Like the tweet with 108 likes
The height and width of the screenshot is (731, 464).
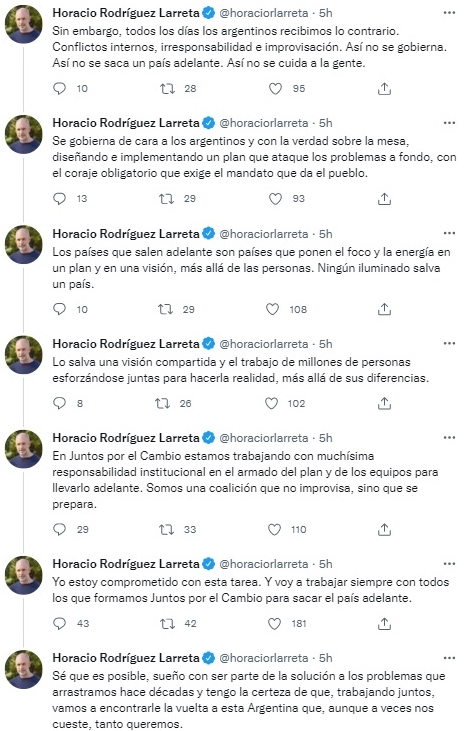[x=272, y=309]
